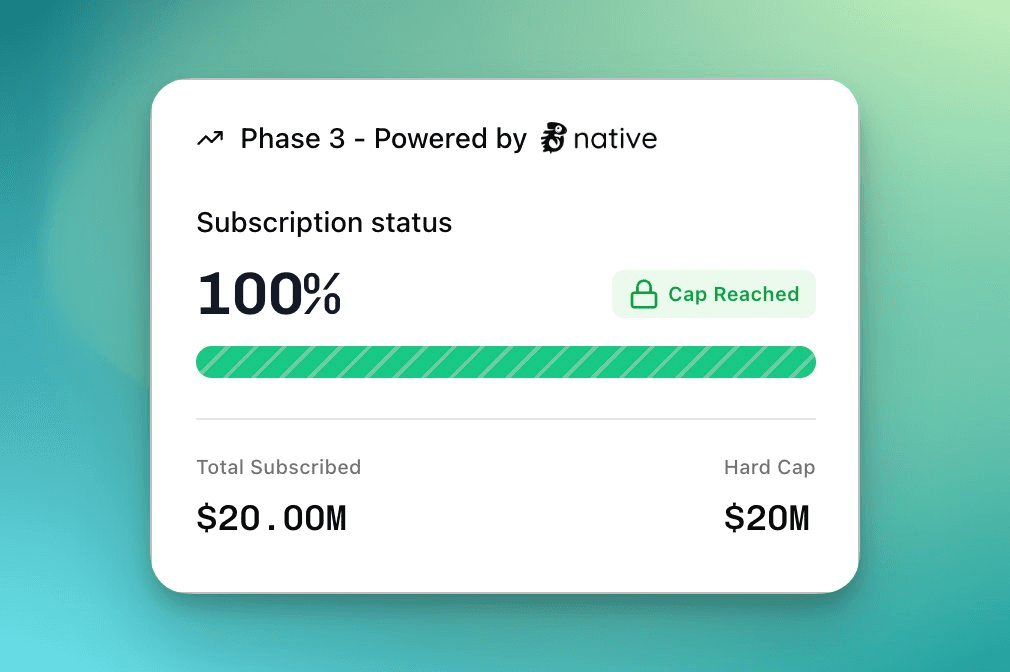Click the right end of the progress bar
This screenshot has width=1010, height=672.
[806, 362]
